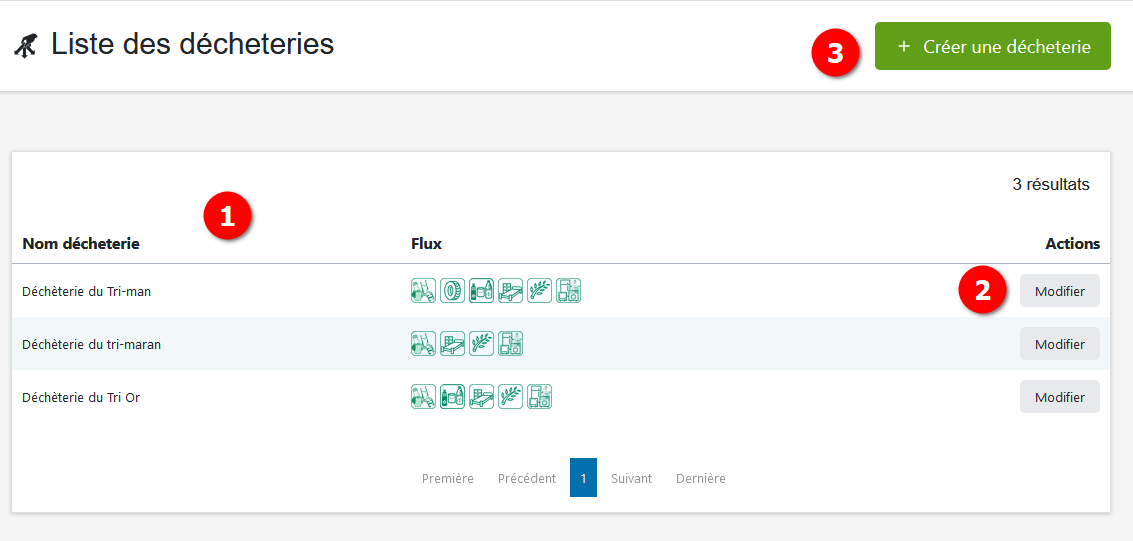This screenshot has height=541, width=1133.
Task: Click Modifier for Déchèterie du Tri-man
Action: point(1059,291)
